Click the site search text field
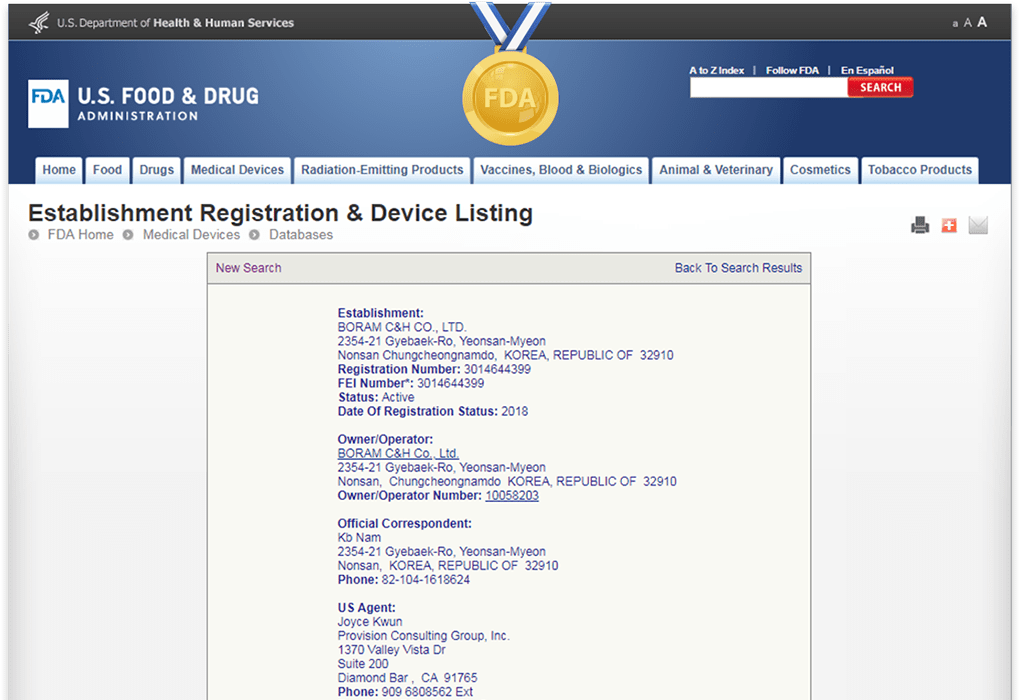 point(768,88)
